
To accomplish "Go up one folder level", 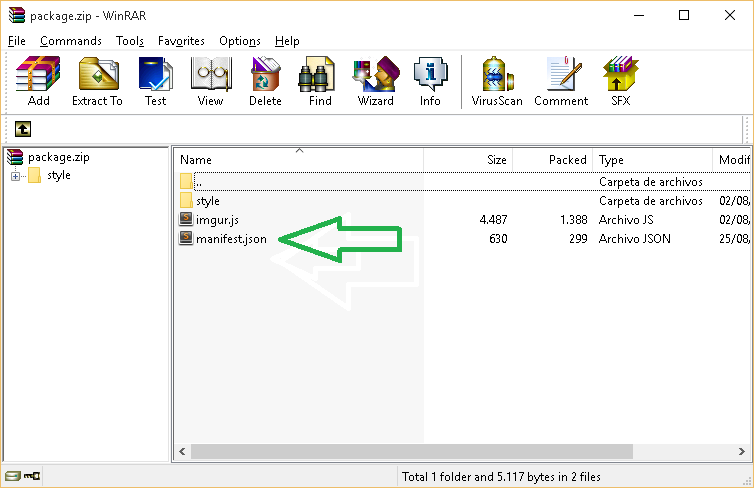I will pyautogui.click(x=23, y=129).
